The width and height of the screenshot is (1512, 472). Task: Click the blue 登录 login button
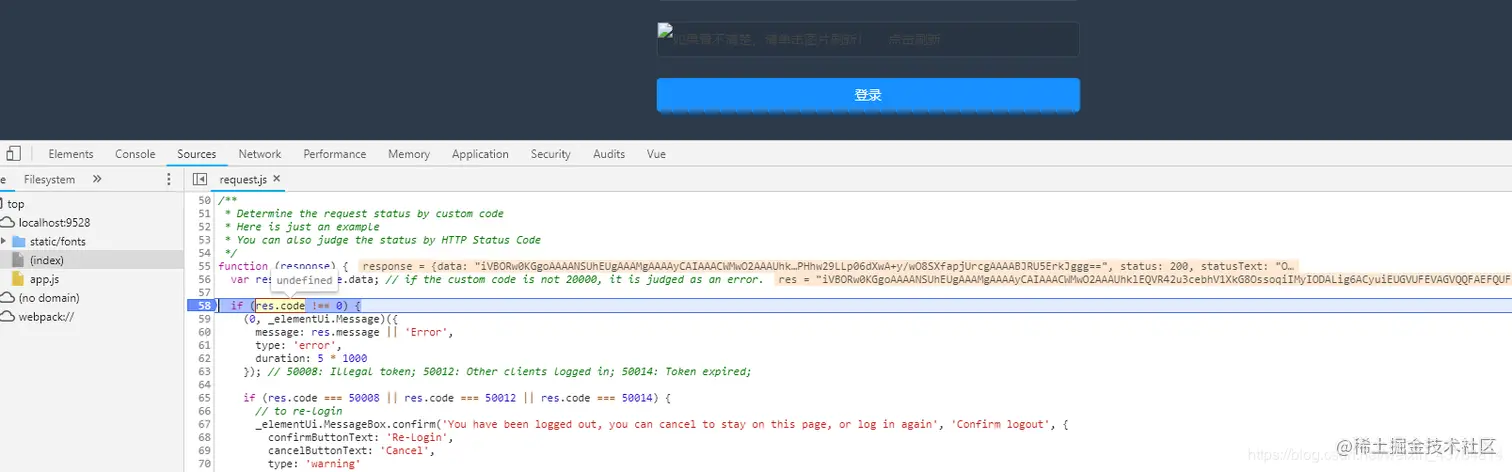click(868, 95)
